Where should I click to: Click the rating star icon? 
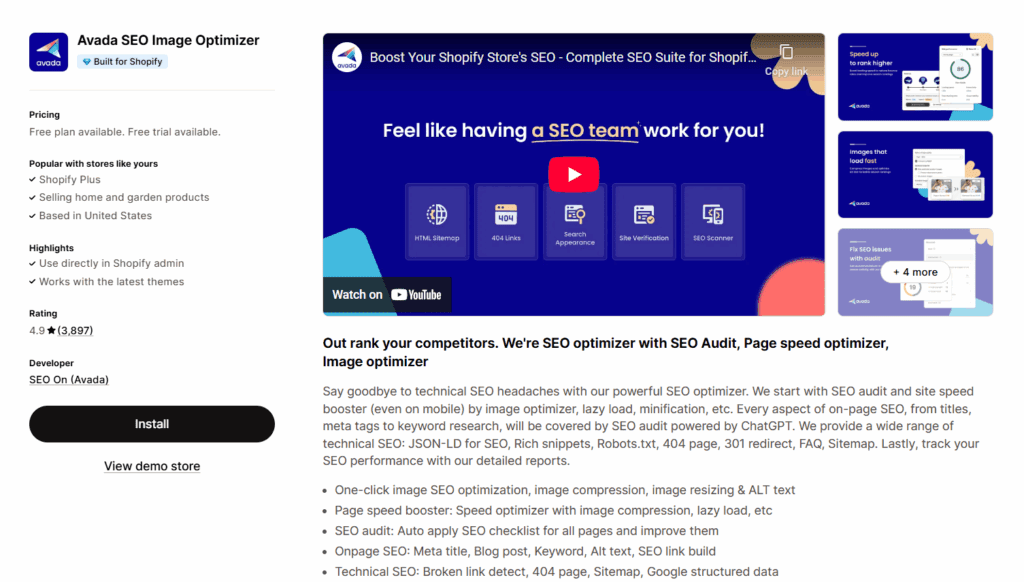(x=52, y=331)
